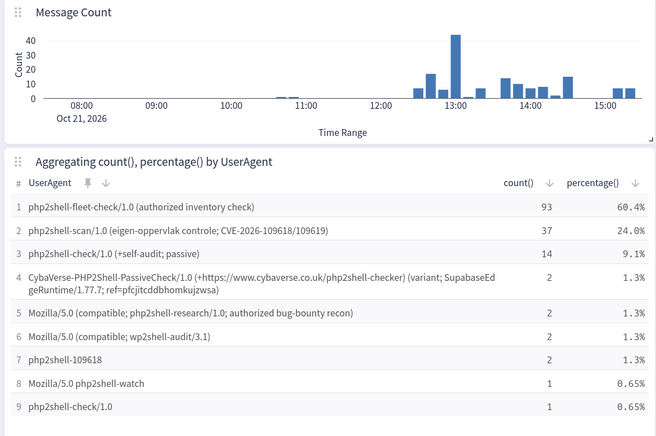Click the 14:00 time axis label
This screenshot has height=436, width=656.
point(530,105)
